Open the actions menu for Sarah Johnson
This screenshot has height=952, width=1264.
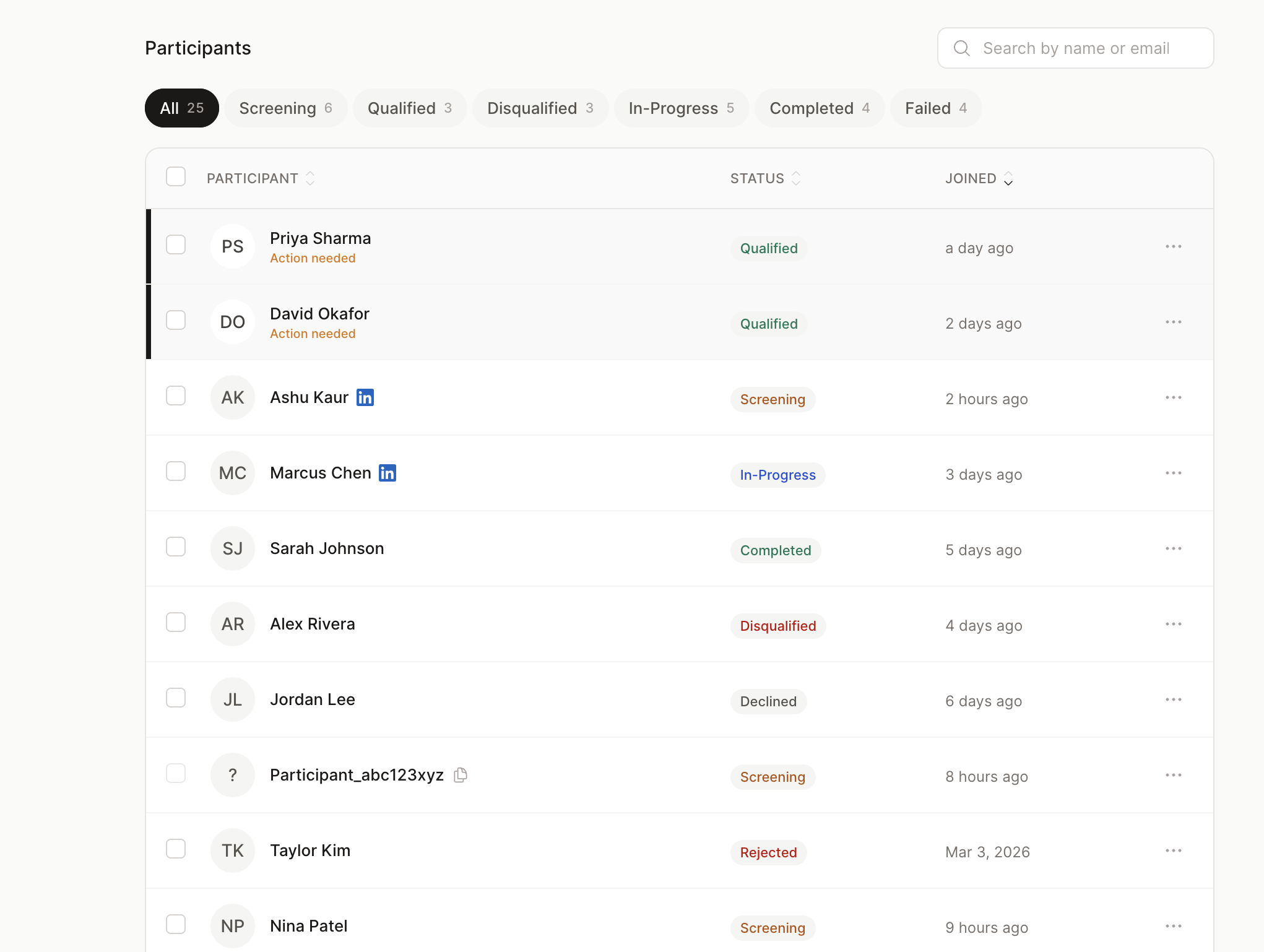pyautogui.click(x=1174, y=548)
